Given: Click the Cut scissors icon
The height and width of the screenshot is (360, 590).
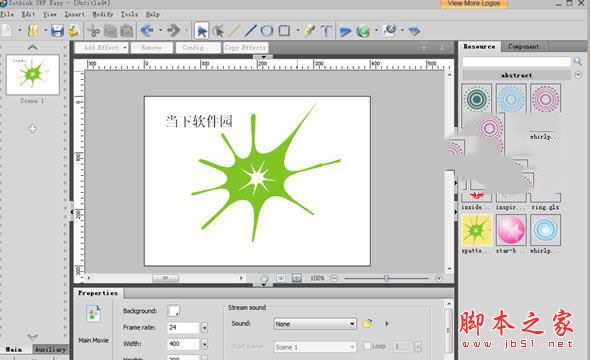Looking at the screenshot, I should (x=93, y=31).
